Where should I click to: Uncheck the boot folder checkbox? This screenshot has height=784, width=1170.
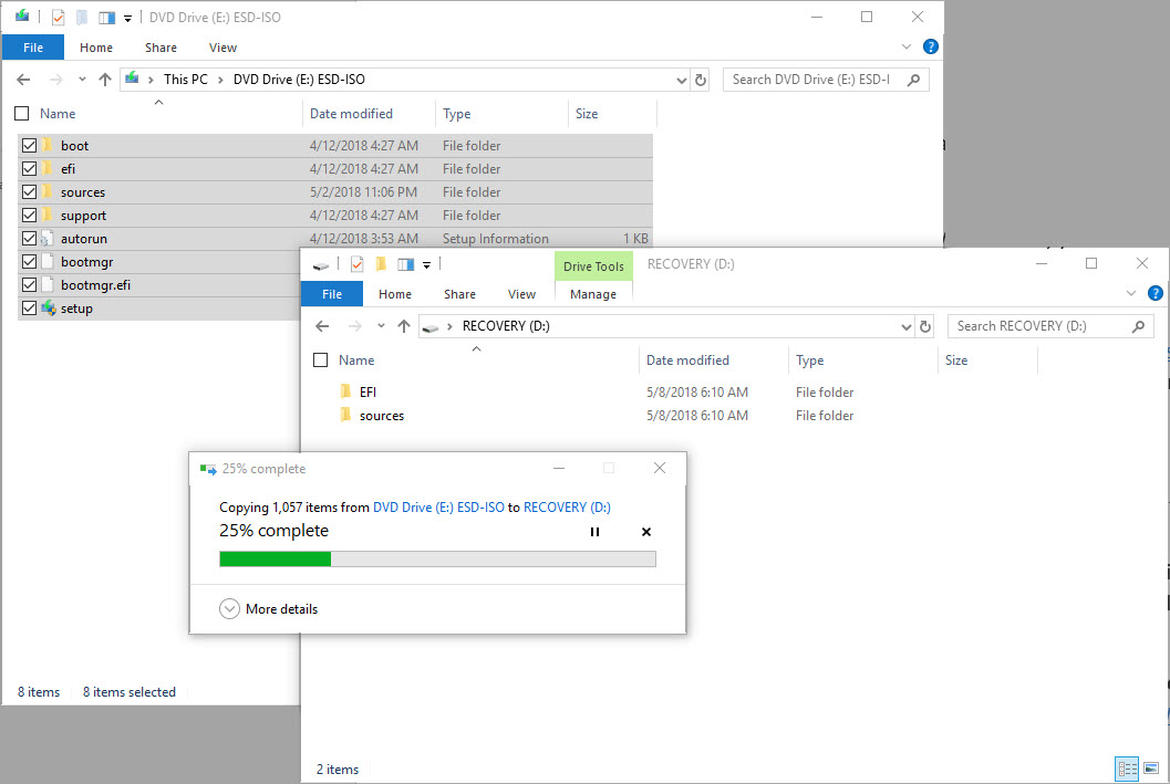[29, 145]
